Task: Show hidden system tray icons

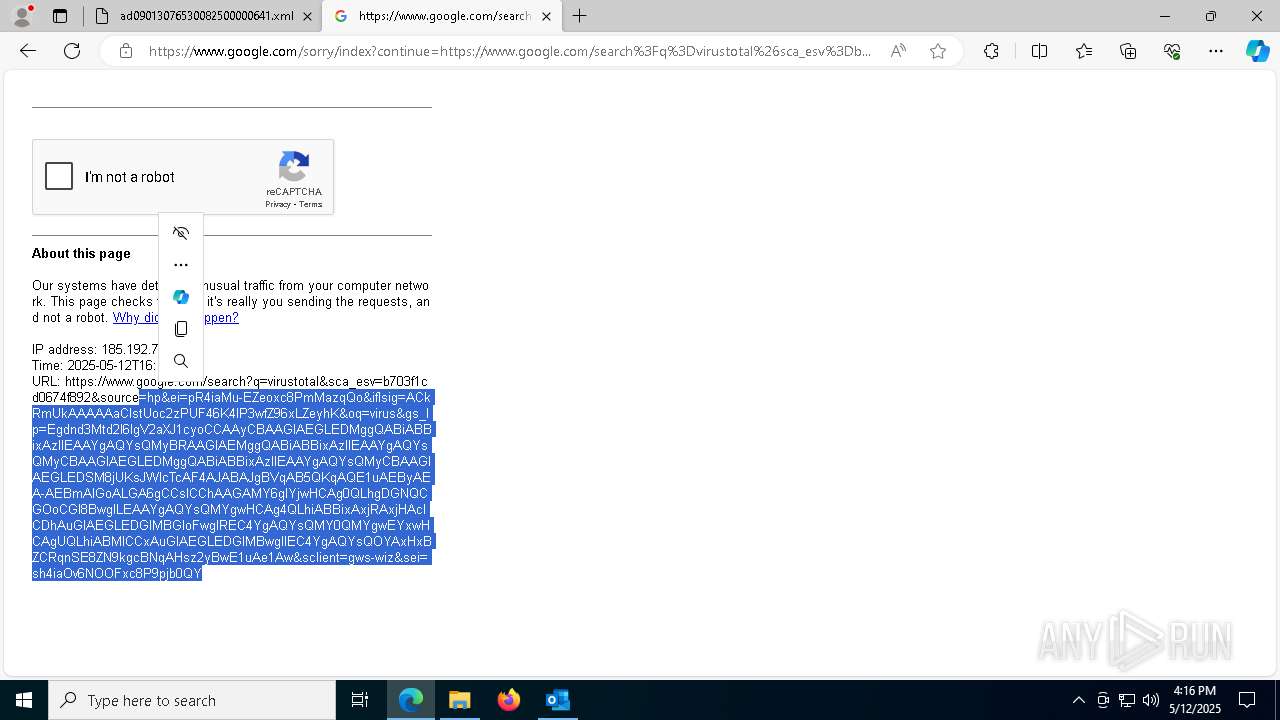Action: click(x=1078, y=700)
